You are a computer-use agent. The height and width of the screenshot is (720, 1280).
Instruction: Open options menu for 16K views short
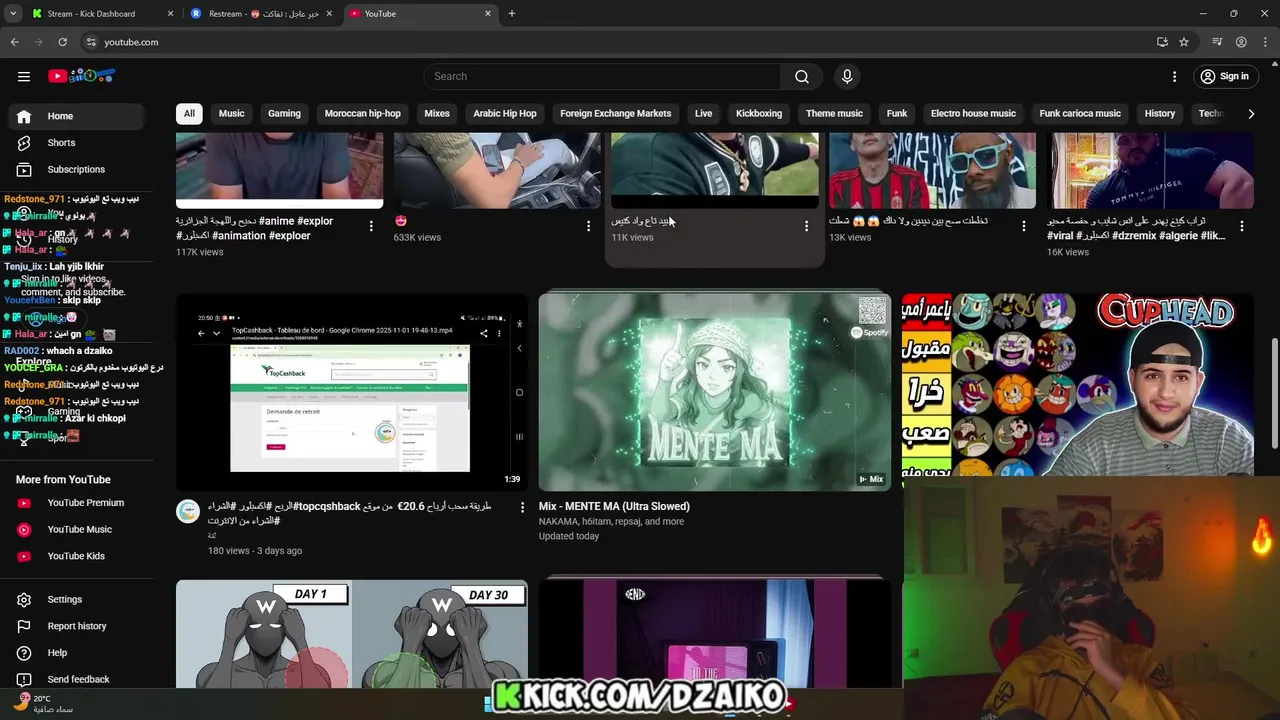click(x=1241, y=226)
